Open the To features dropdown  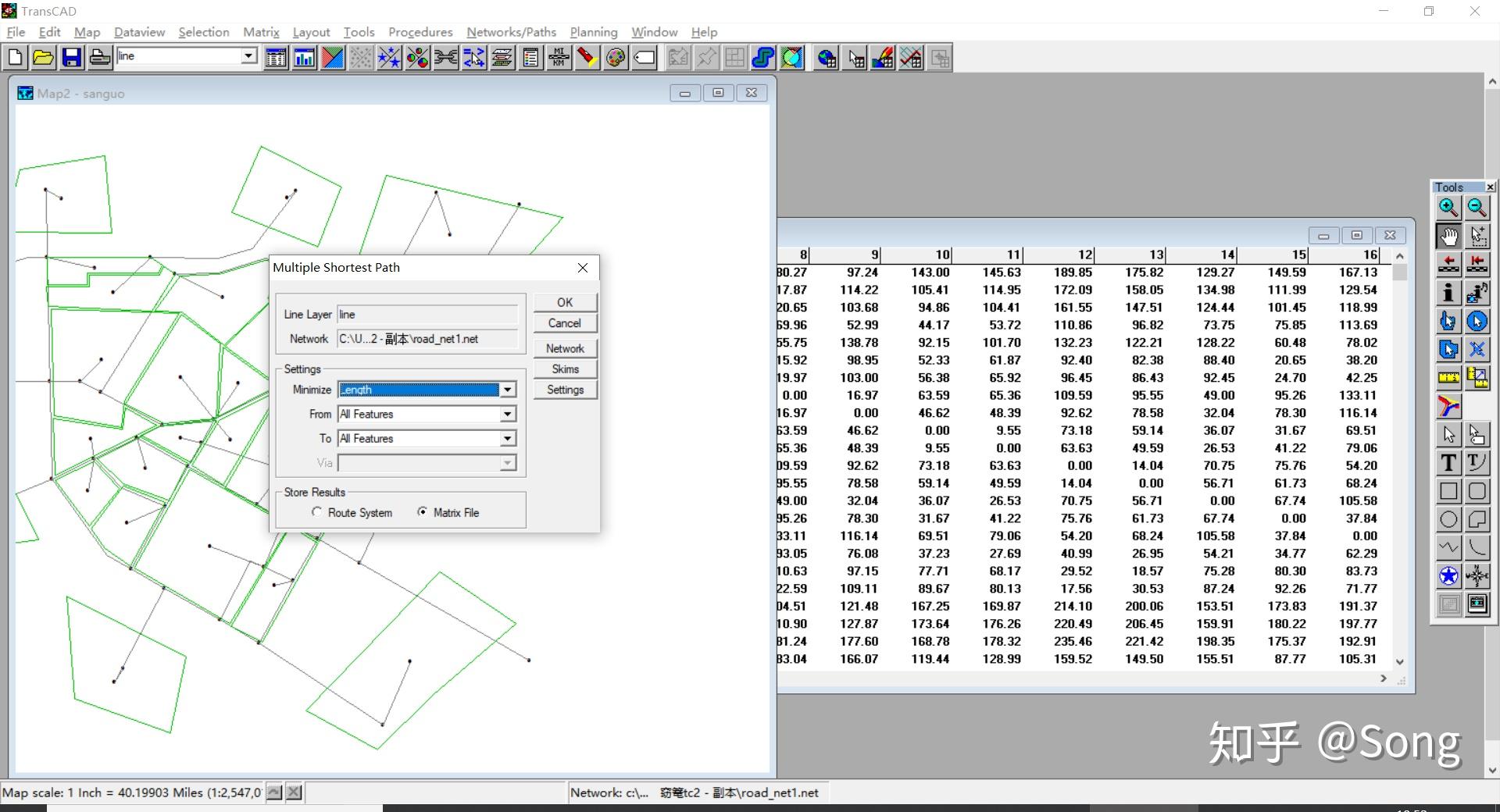508,438
